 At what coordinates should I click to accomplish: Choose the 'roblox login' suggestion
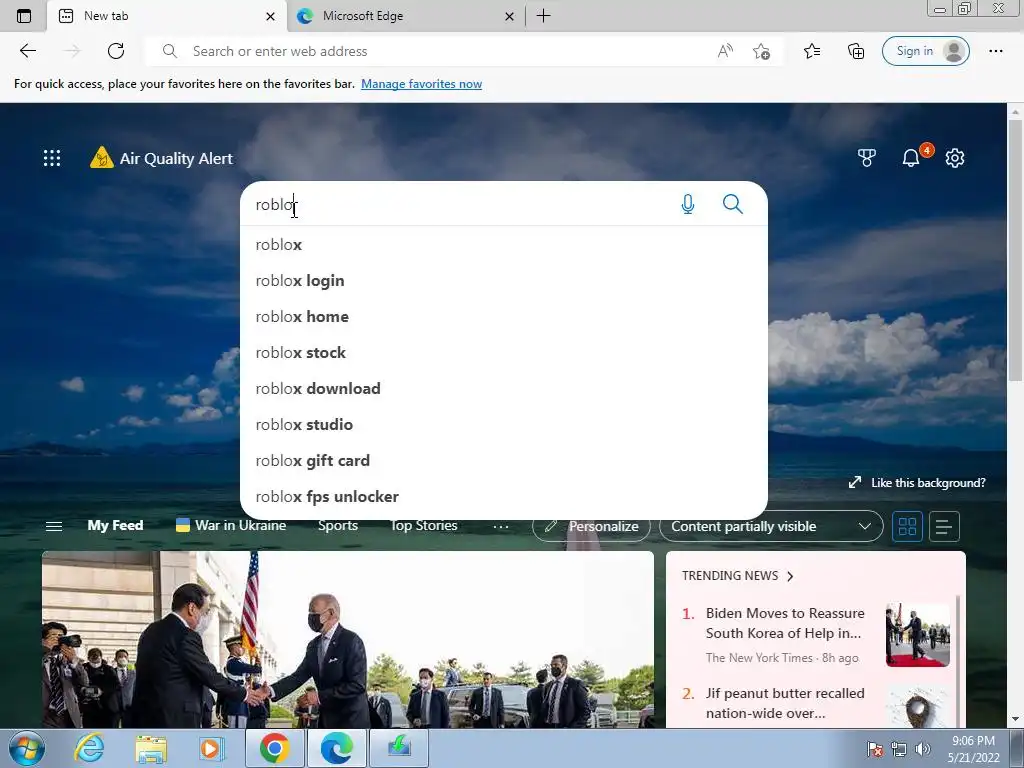(x=504, y=281)
